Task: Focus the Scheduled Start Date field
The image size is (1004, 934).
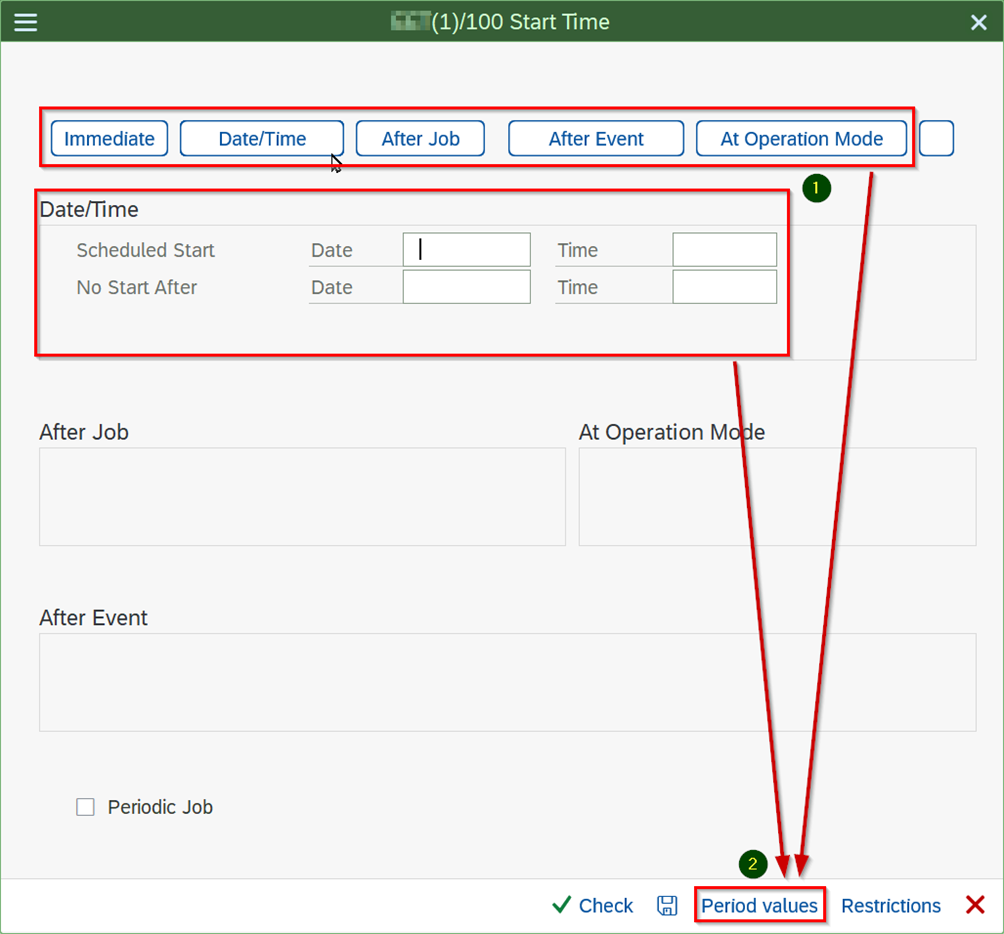Action: 466,250
